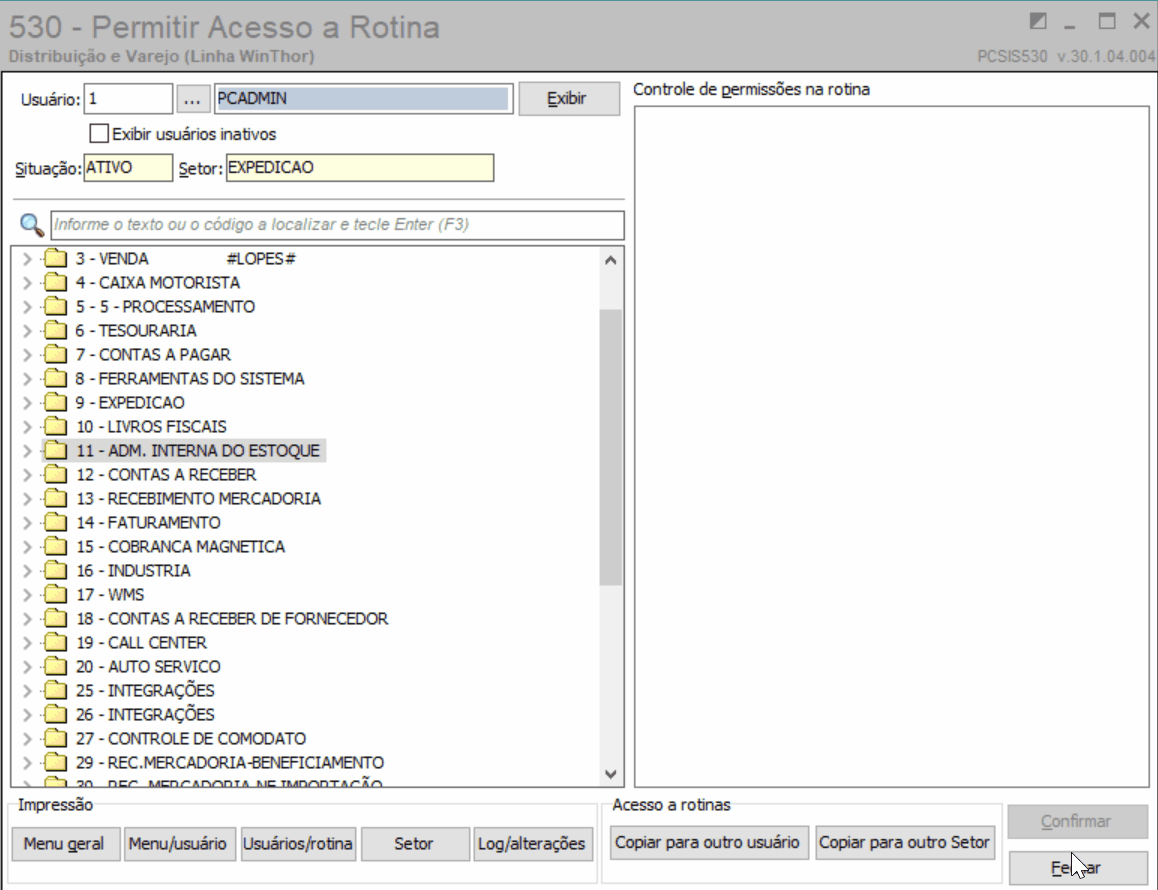Image resolution: width=1158 pixels, height=890 pixels.
Task: Click the window restore-down icon in title bar
Action: tap(1038, 21)
